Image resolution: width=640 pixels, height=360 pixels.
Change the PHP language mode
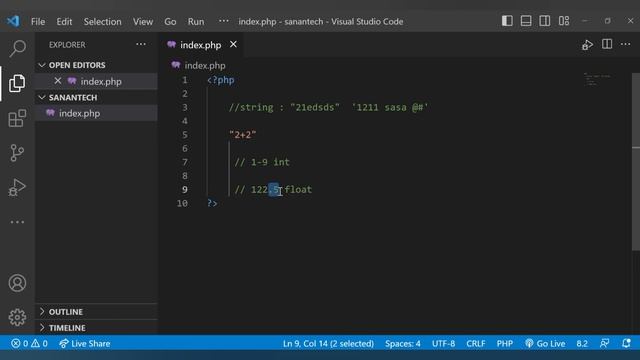tap(505, 343)
